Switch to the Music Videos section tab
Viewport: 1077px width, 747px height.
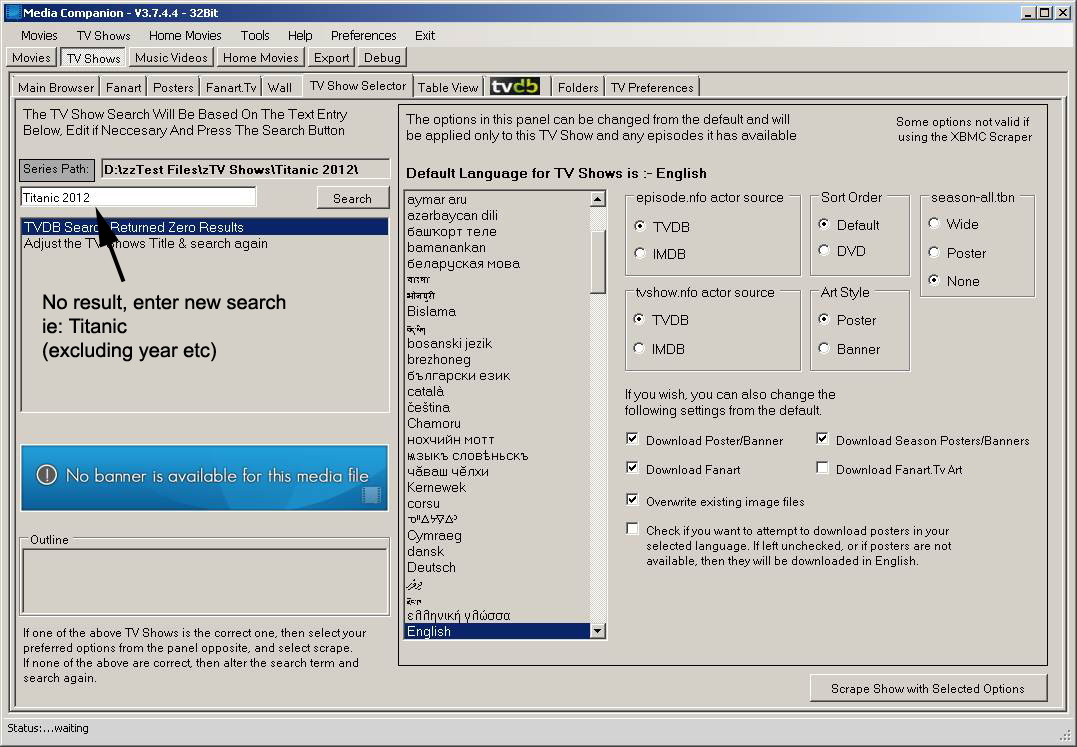tap(171, 58)
